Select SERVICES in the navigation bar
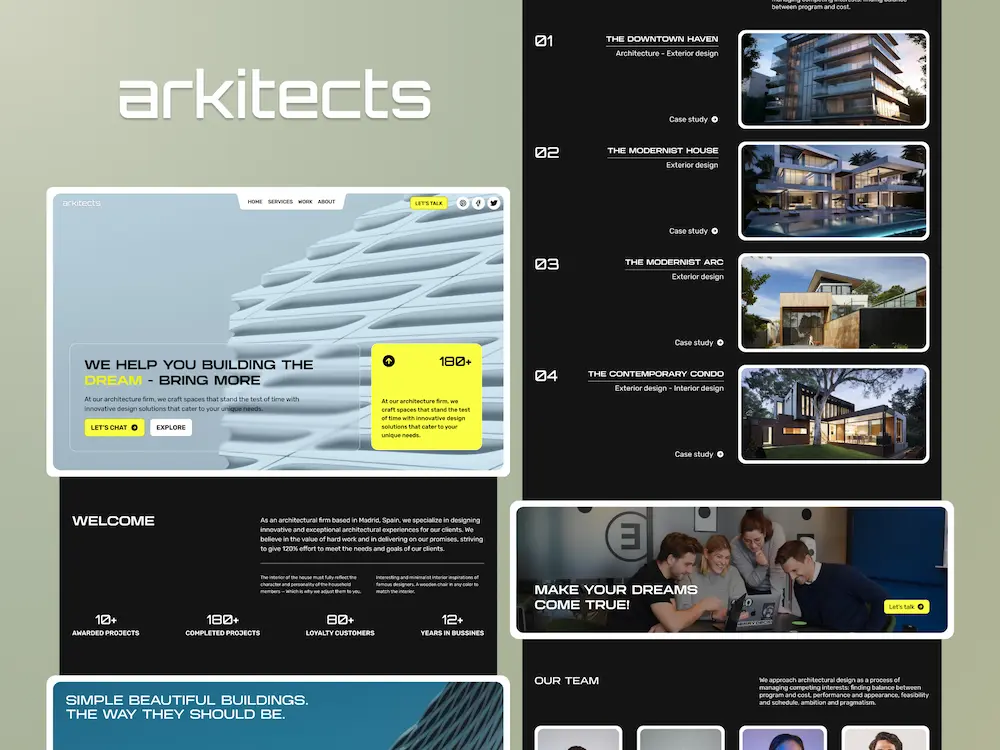Image resolution: width=1000 pixels, height=750 pixels. [280, 201]
